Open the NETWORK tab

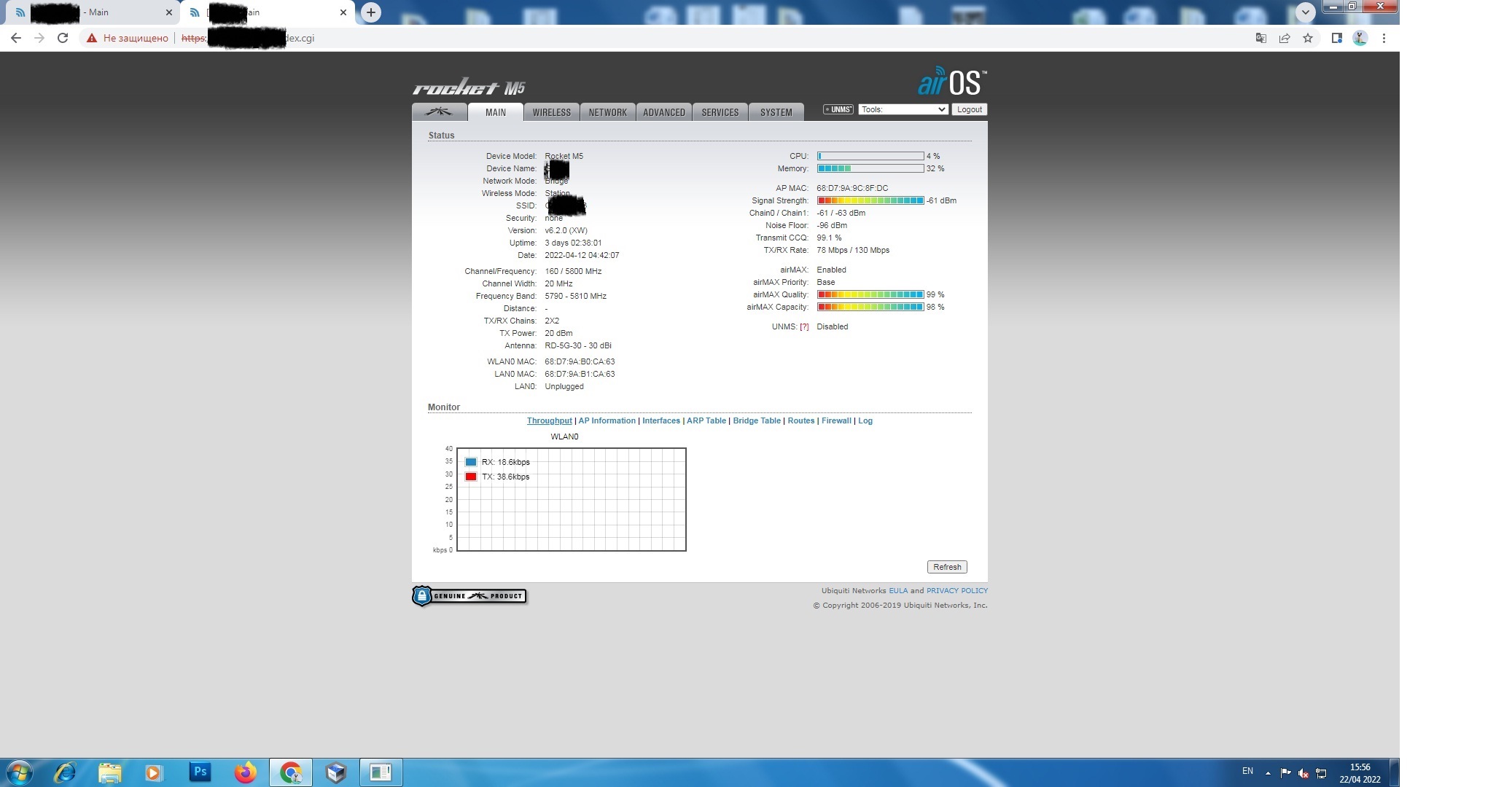[x=608, y=112]
